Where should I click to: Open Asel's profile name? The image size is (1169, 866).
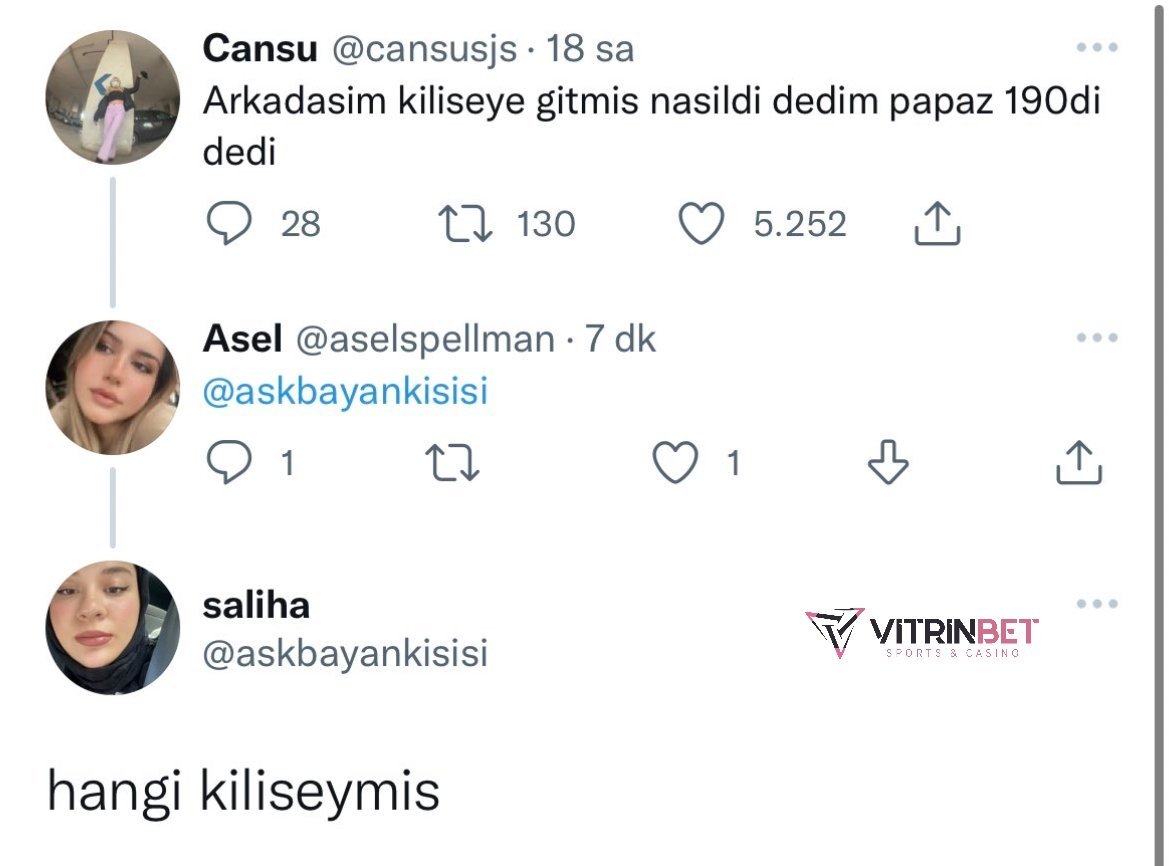(x=242, y=339)
